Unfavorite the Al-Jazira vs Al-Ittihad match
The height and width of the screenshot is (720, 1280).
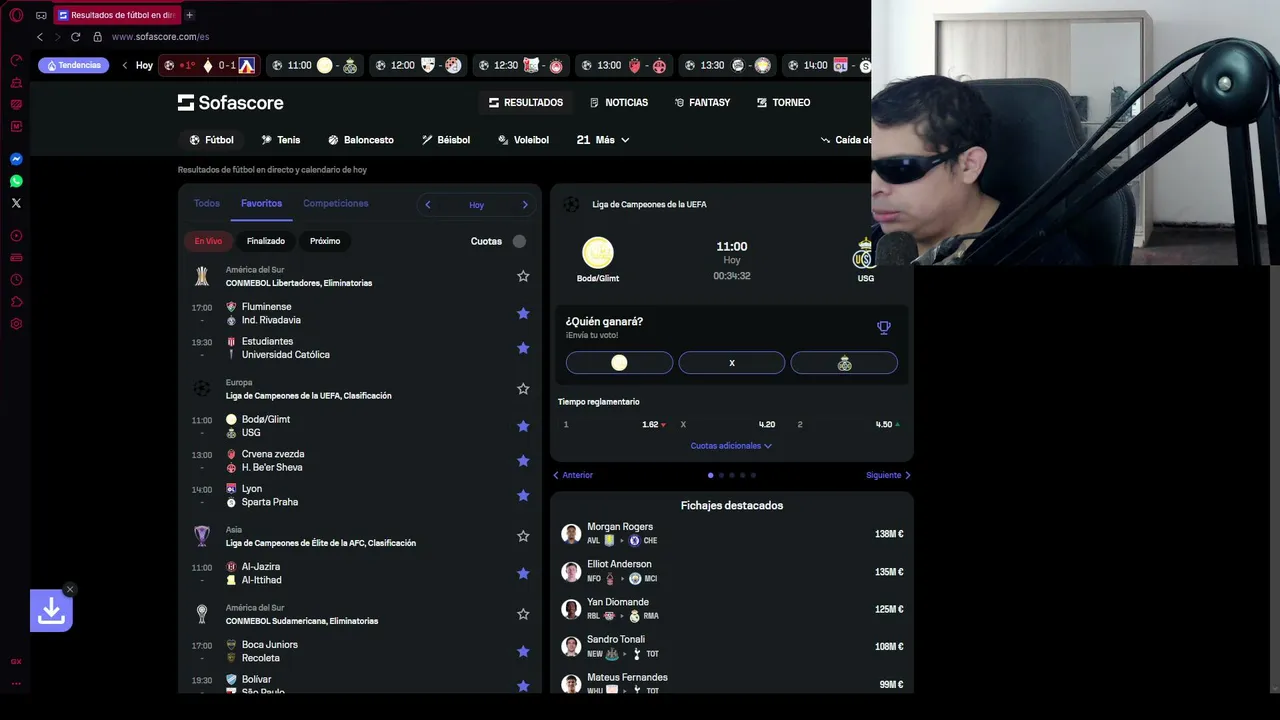pyautogui.click(x=523, y=573)
